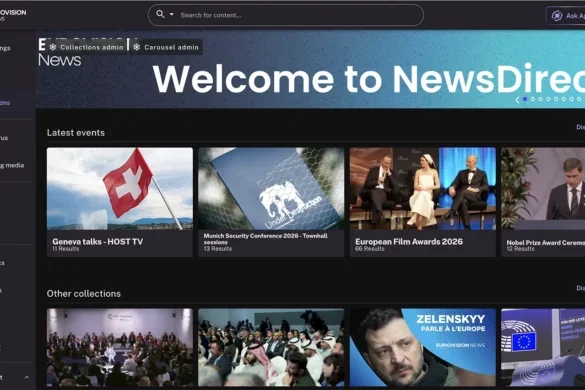Open the Geneva talks Swiss flag thumbnail
This screenshot has width=585, height=390.
[x=120, y=188]
